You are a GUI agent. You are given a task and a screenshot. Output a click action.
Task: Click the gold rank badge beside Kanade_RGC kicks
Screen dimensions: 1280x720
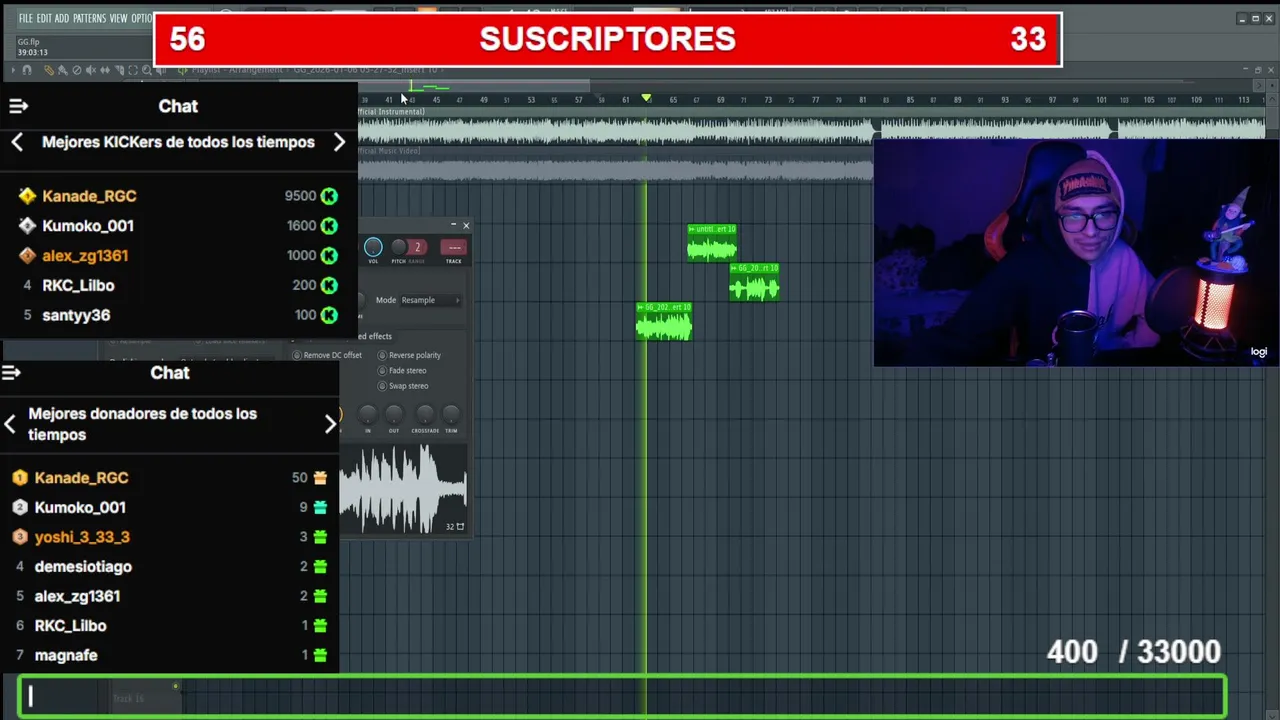[27, 196]
